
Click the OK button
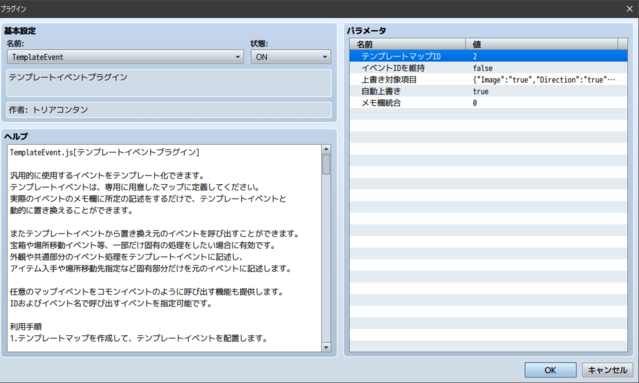click(550, 370)
